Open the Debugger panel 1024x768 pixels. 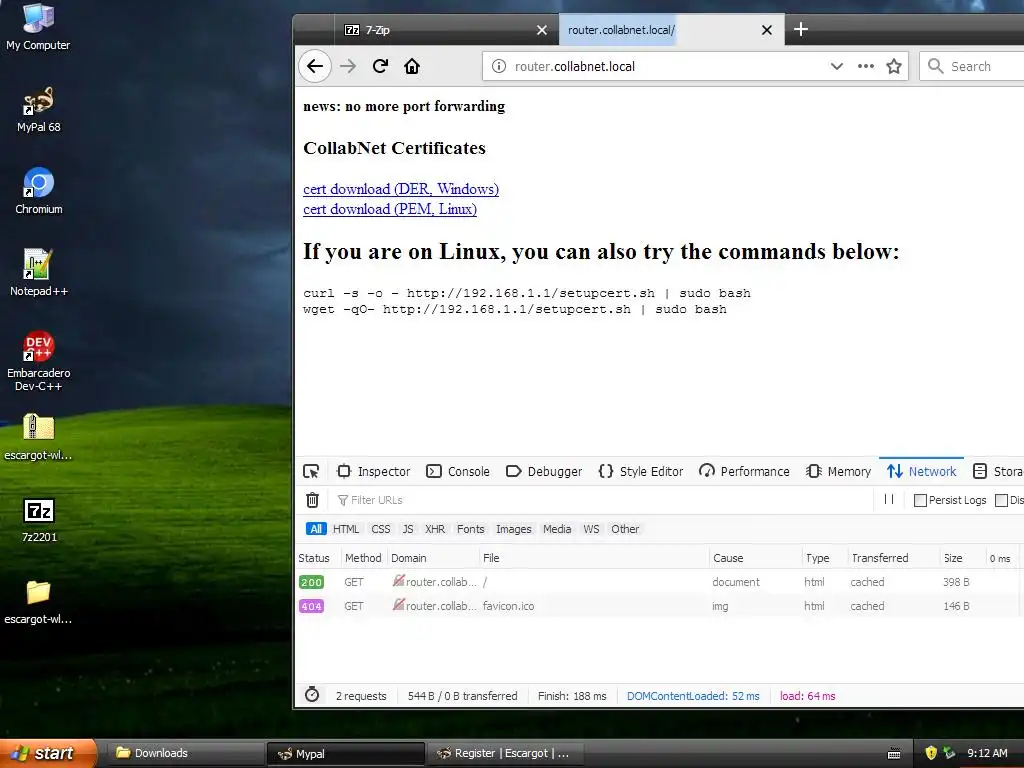click(x=544, y=472)
